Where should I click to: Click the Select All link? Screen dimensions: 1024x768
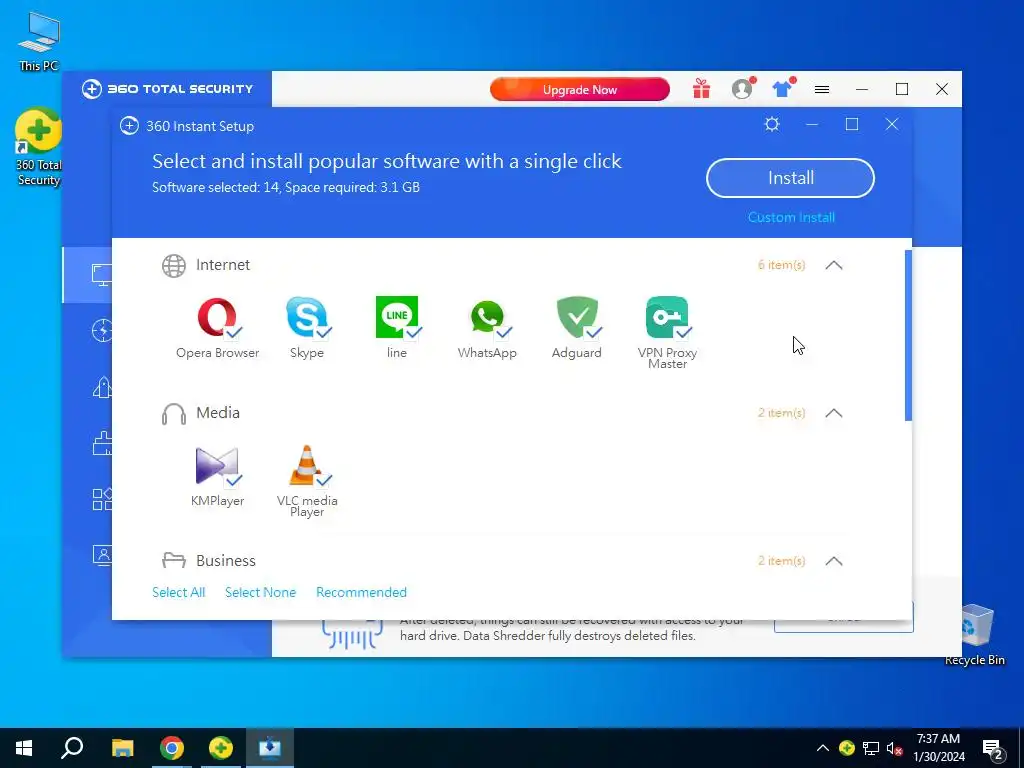coord(178,592)
